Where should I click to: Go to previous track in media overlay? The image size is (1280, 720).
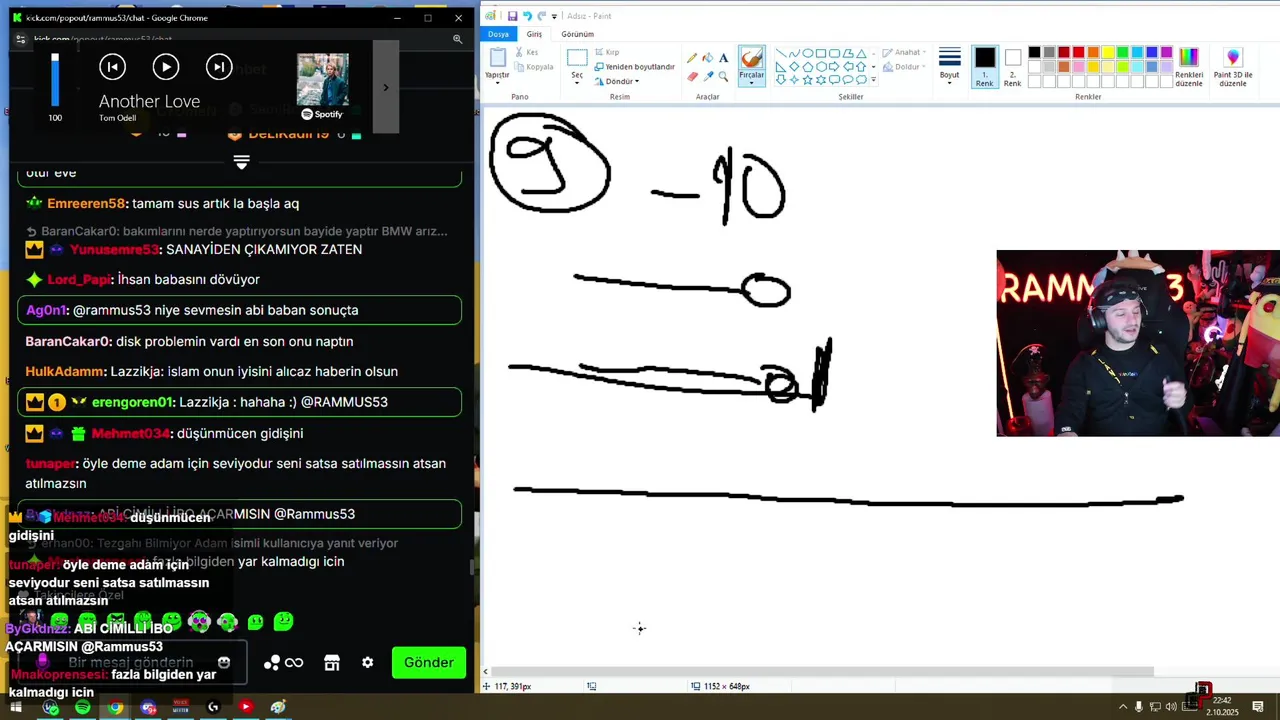tap(112, 67)
